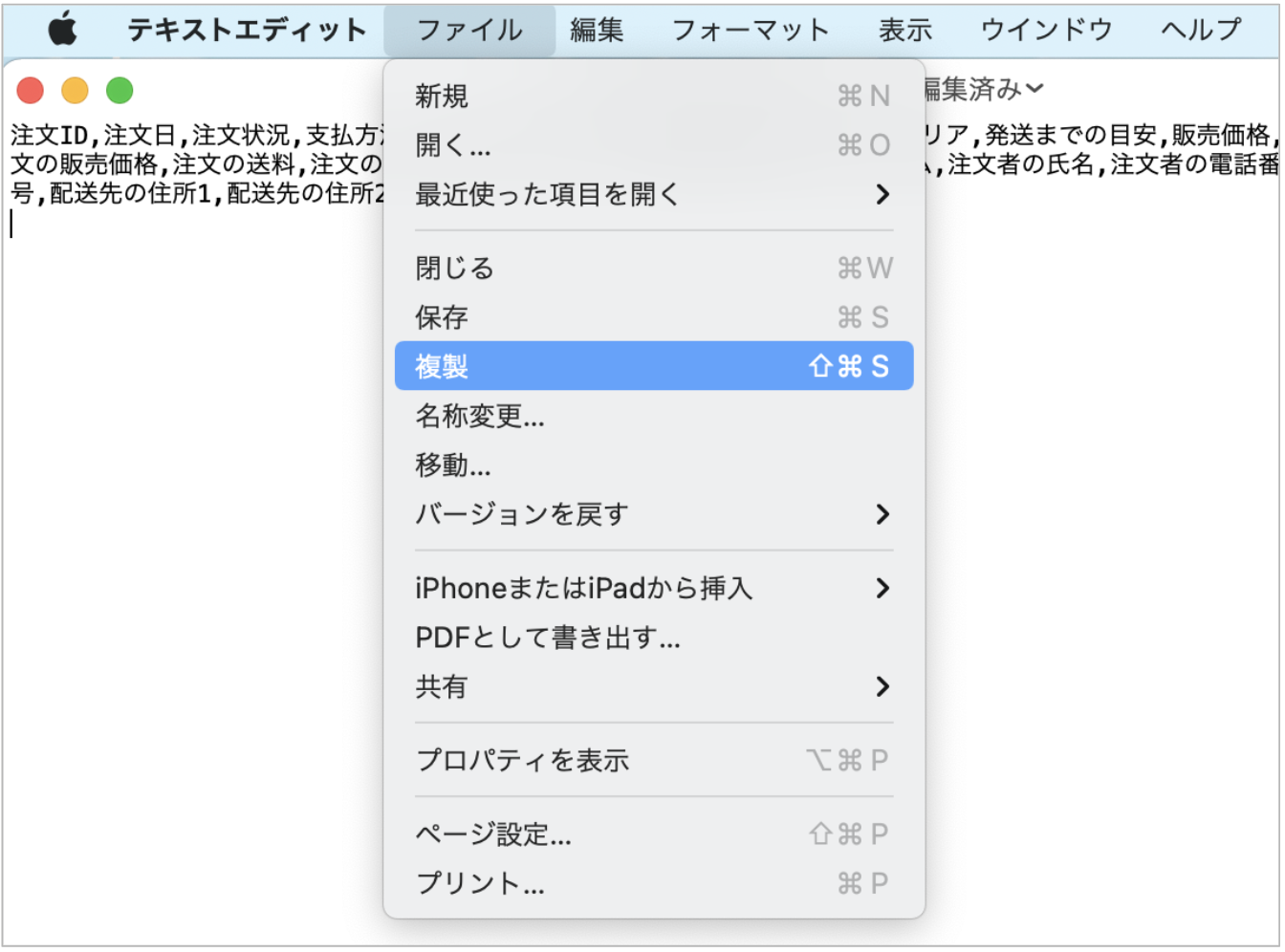Select the 移動... menu item
1285x952 pixels.
654,465
